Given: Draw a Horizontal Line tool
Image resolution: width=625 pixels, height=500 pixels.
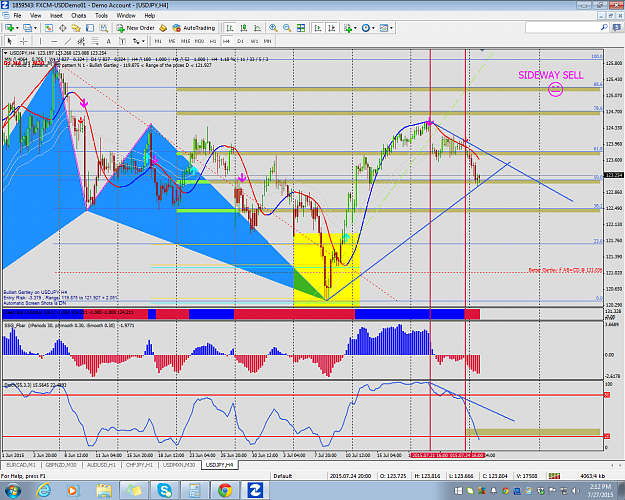Looking at the screenshot, I should [54, 41].
